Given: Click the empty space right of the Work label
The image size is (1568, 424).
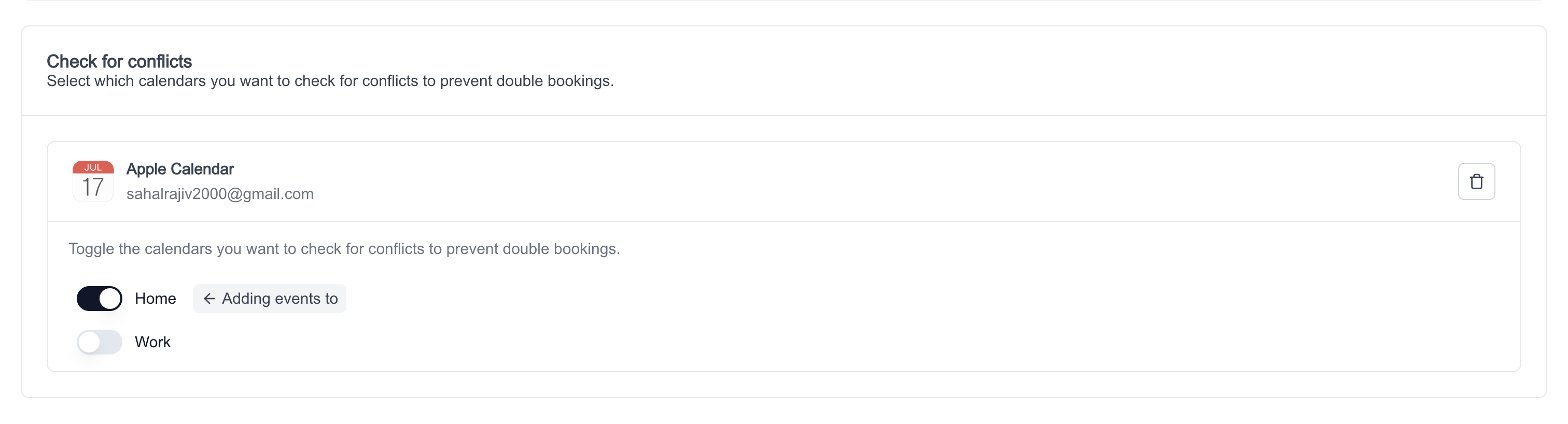Looking at the screenshot, I should (791, 342).
